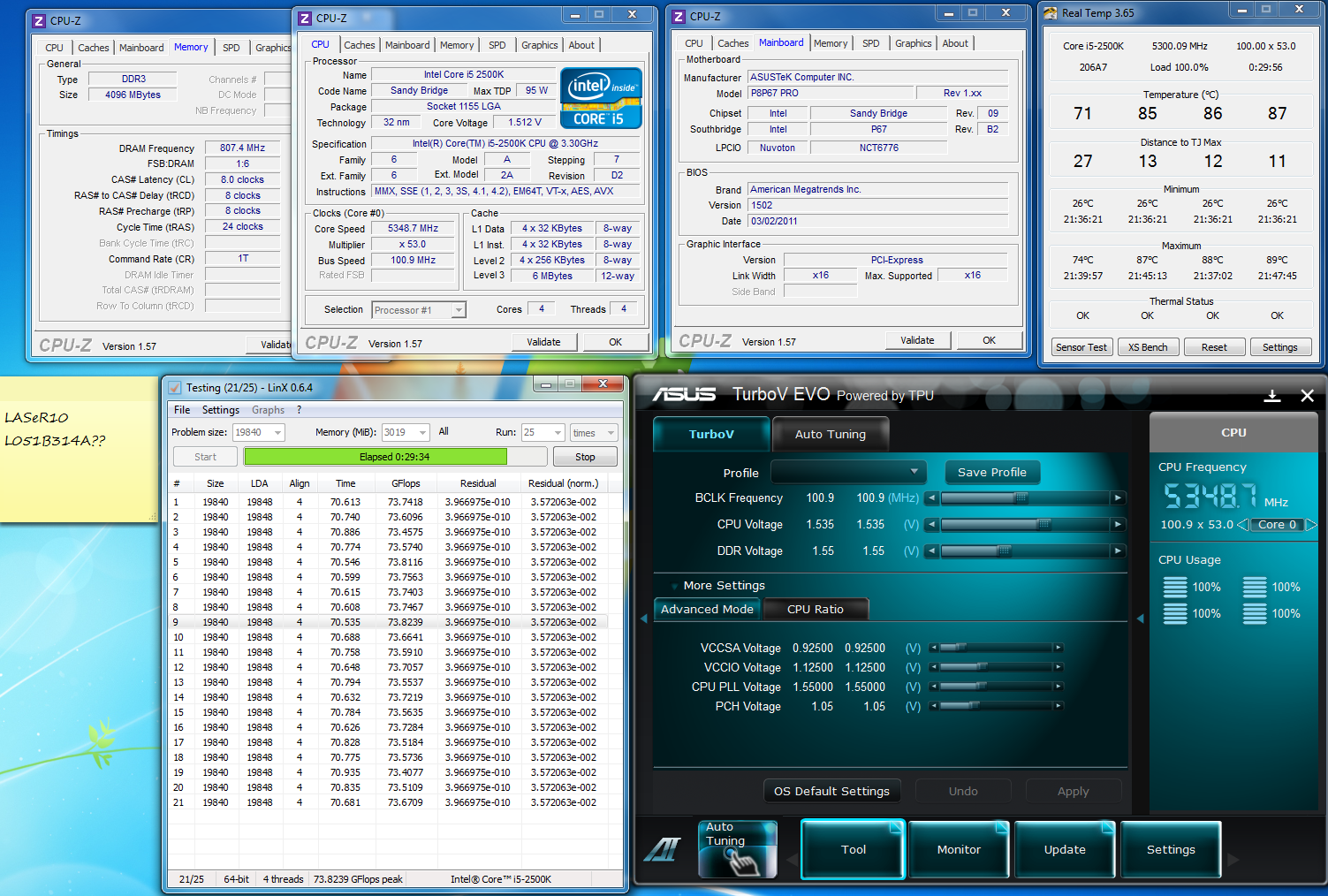
Task: Switch to previous core with left arrow beside Core 0
Action: [1242, 525]
